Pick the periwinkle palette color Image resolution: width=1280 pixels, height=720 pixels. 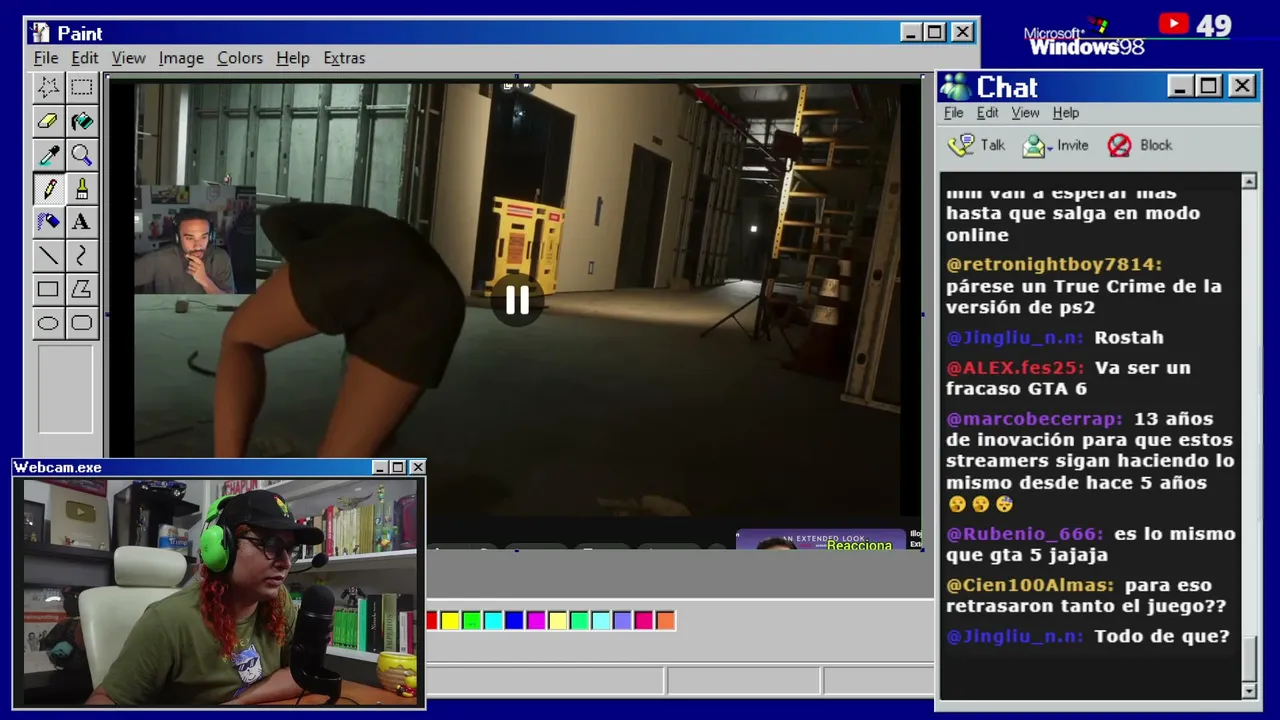[623, 621]
